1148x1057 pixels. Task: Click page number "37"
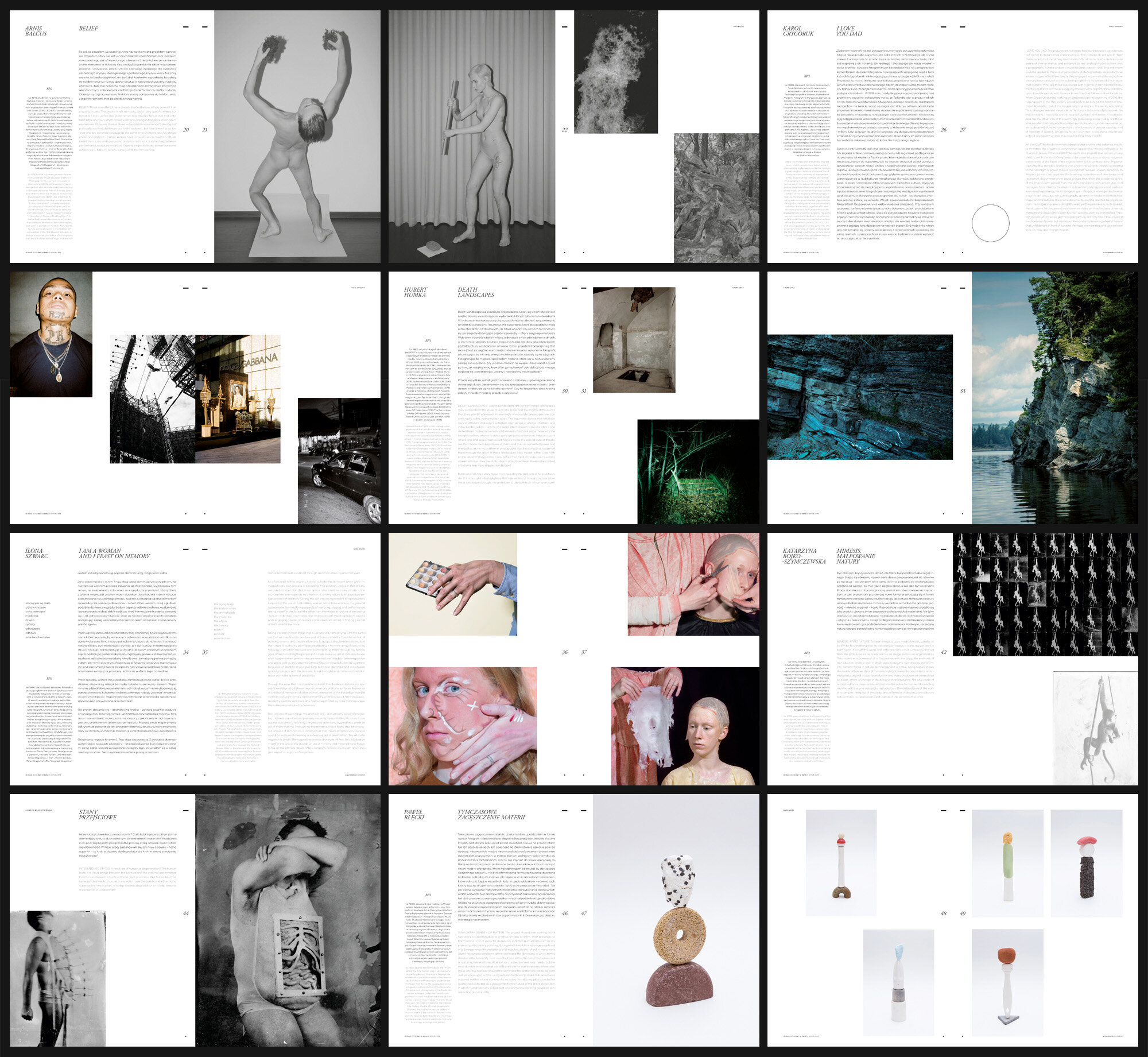point(584,652)
